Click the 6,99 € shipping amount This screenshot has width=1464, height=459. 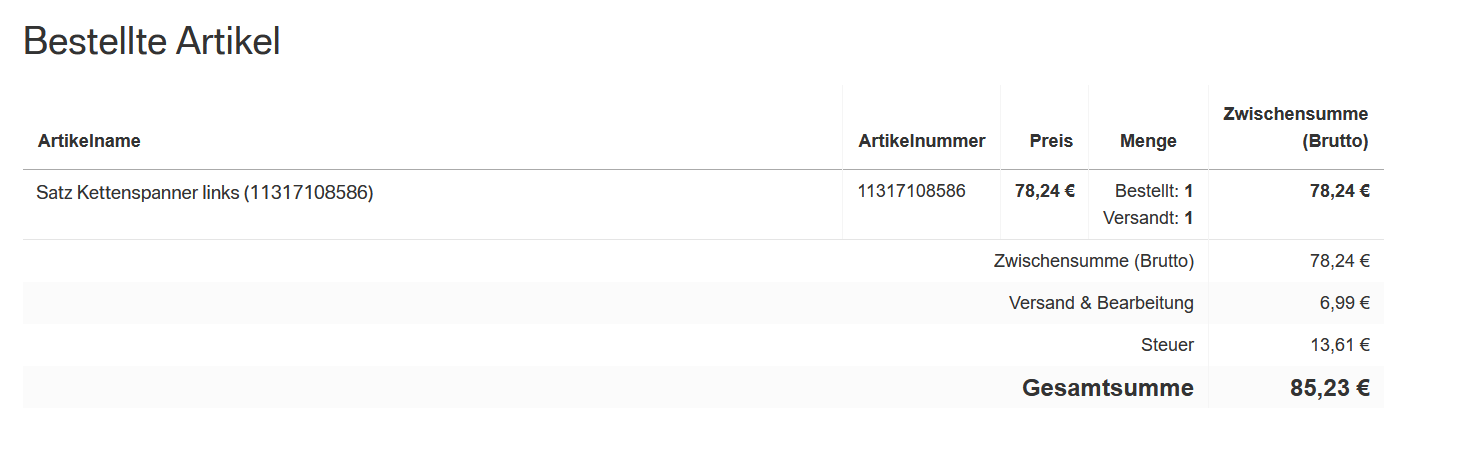coord(1344,303)
